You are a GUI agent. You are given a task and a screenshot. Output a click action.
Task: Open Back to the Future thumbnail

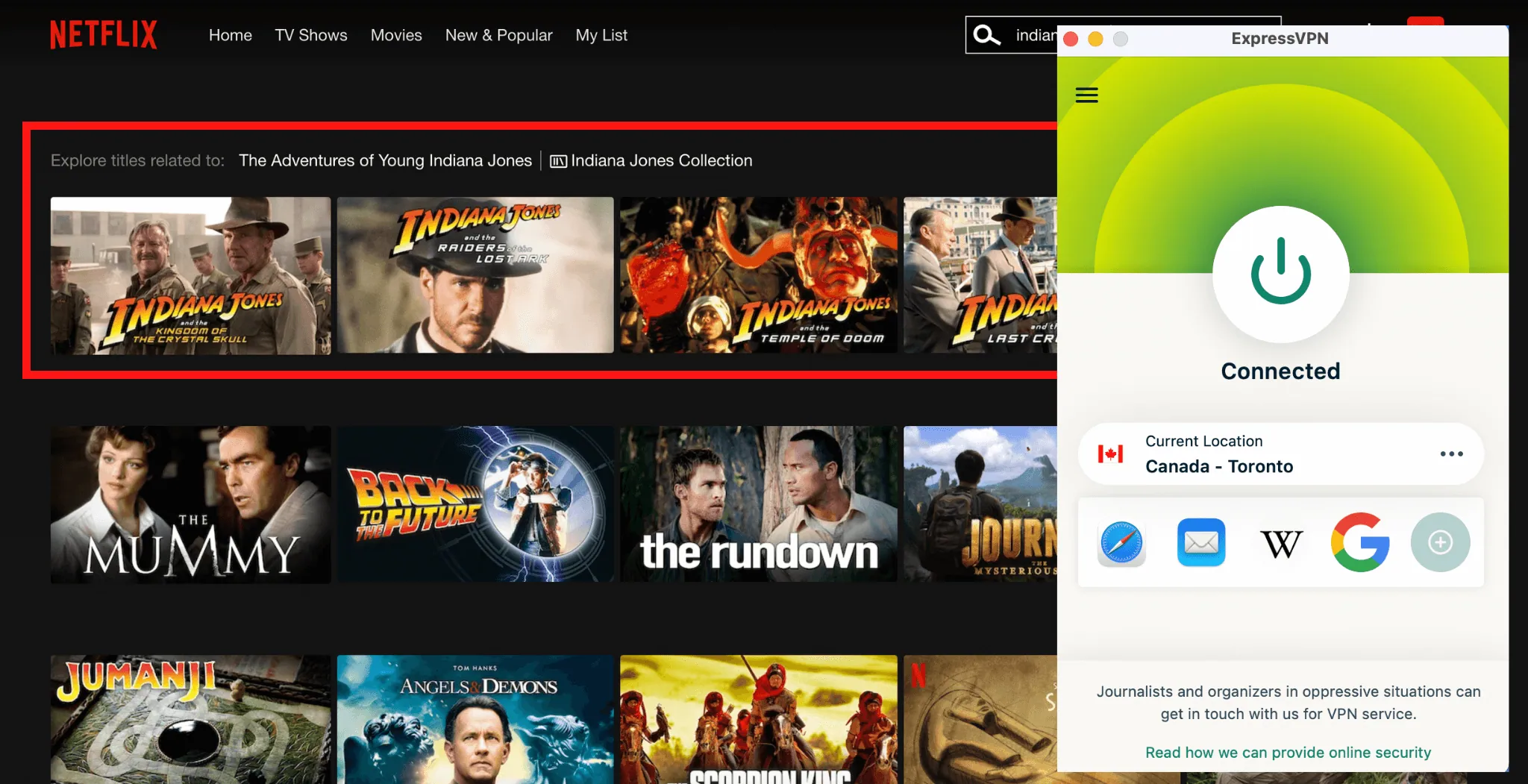475,504
